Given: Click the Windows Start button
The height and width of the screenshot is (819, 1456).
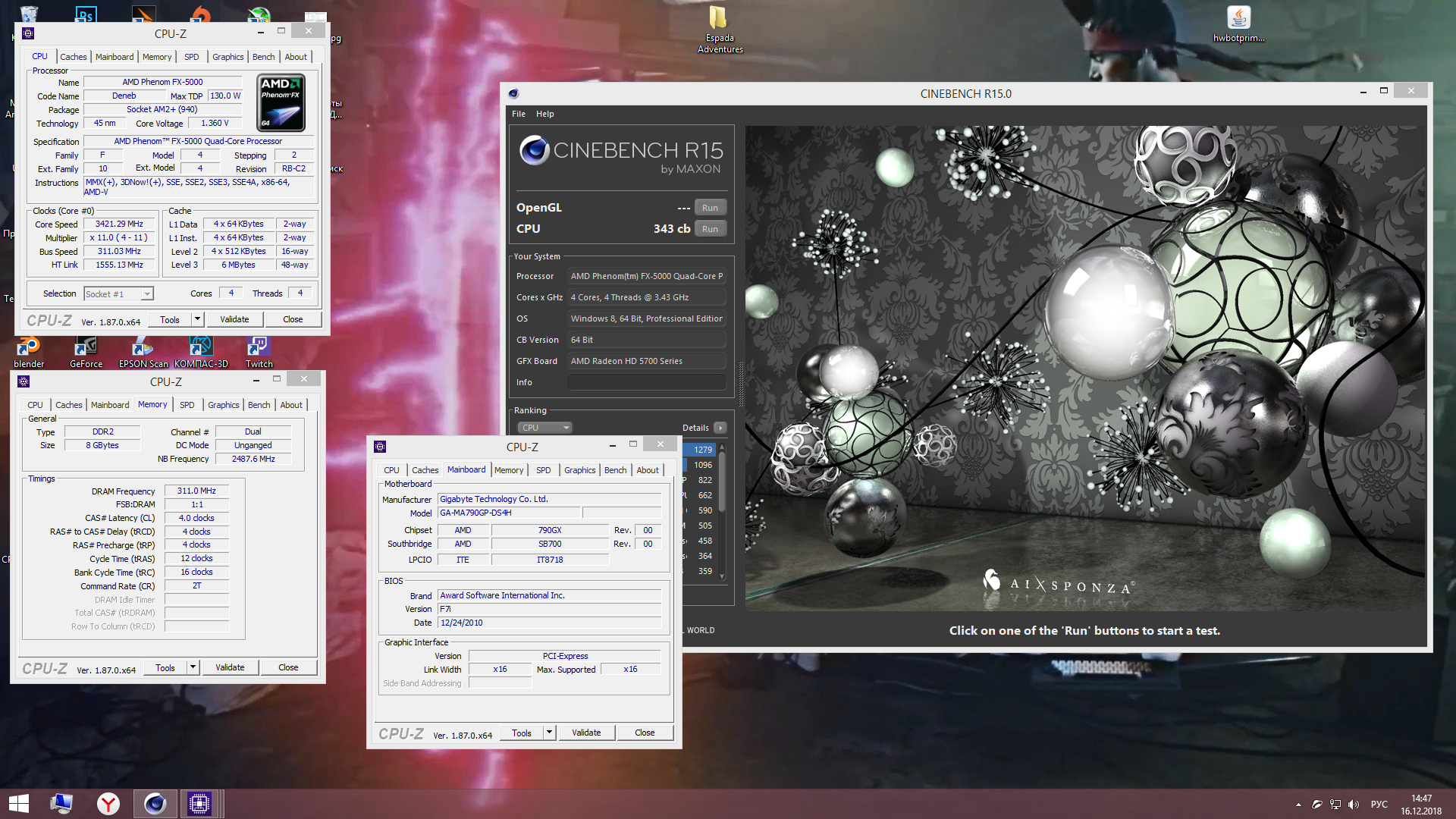Looking at the screenshot, I should pyautogui.click(x=19, y=804).
